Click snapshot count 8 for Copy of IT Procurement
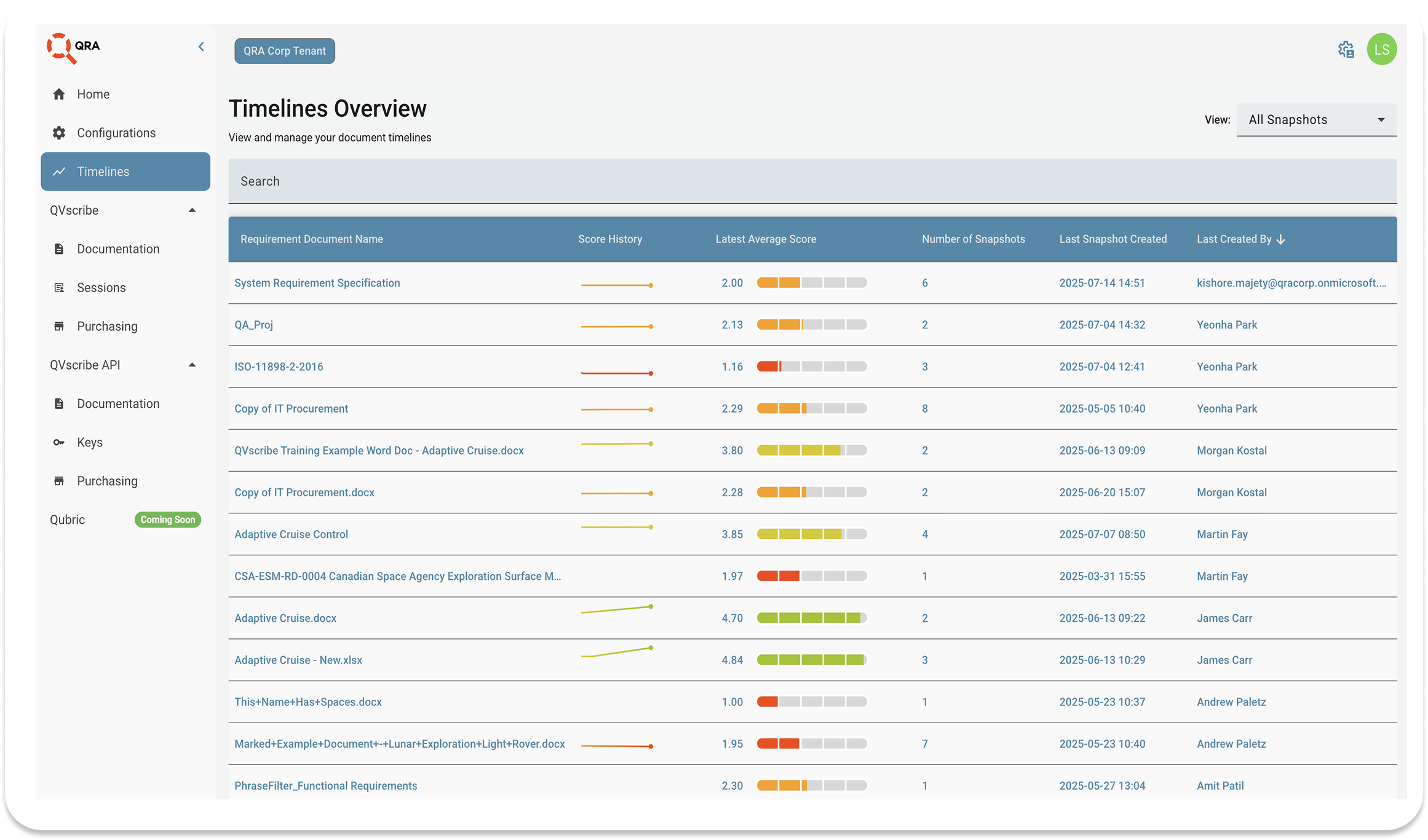Screen dimensions: 1428x840 click(x=924, y=409)
